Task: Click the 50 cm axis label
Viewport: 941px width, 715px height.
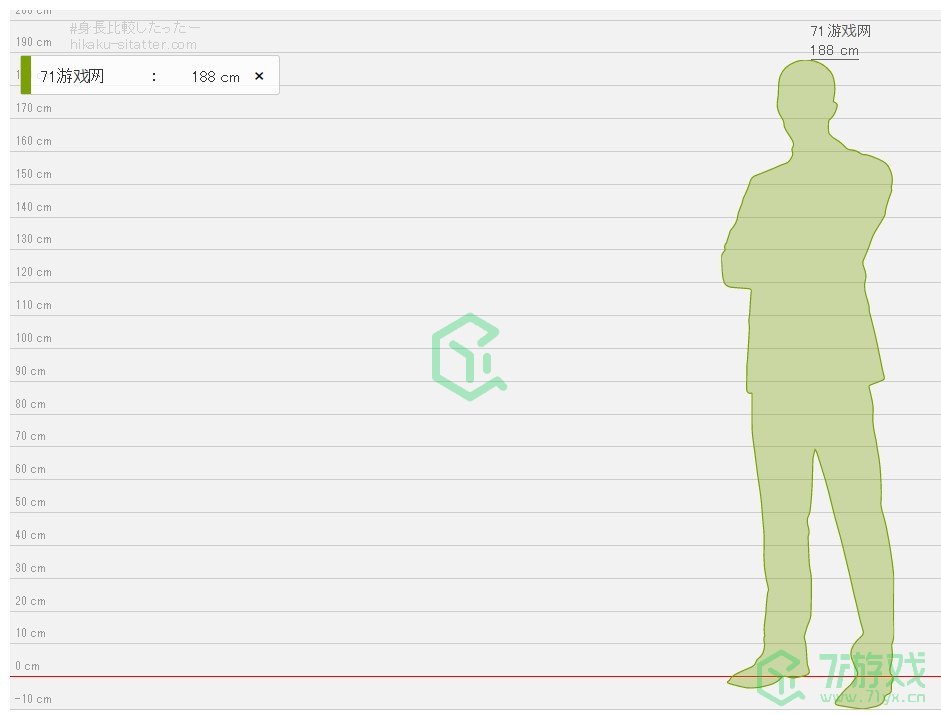Action: (30, 502)
